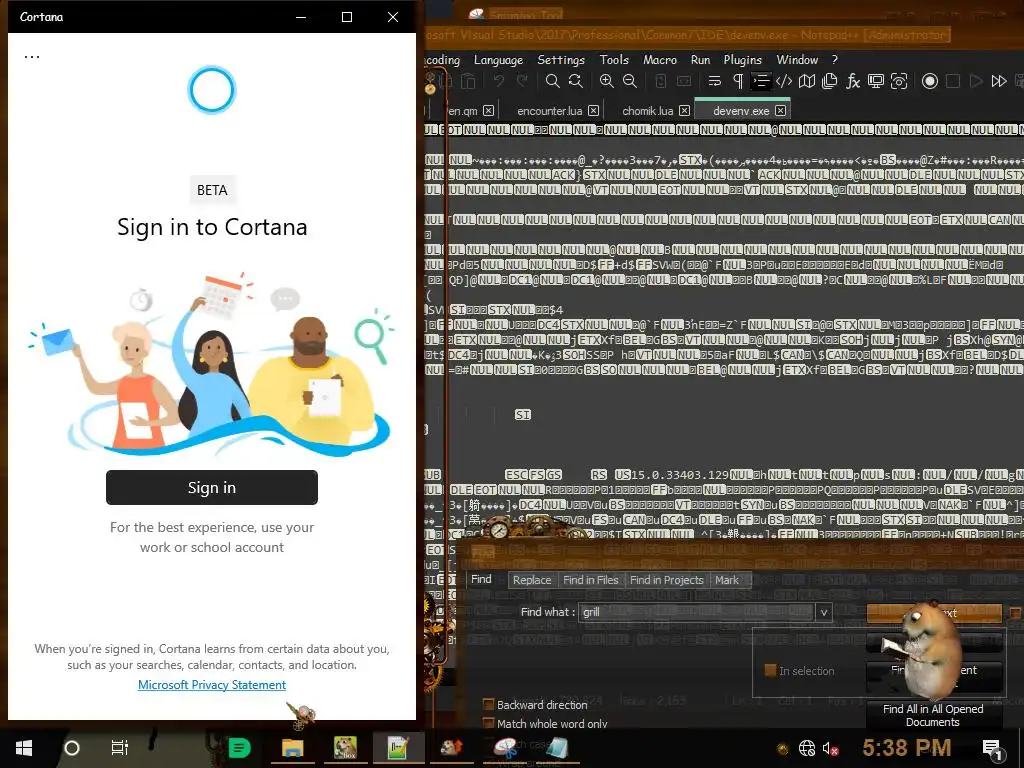The image size is (1024, 768).
Task: Toggle the Word Wrap toolbar icon
Action: [x=714, y=81]
